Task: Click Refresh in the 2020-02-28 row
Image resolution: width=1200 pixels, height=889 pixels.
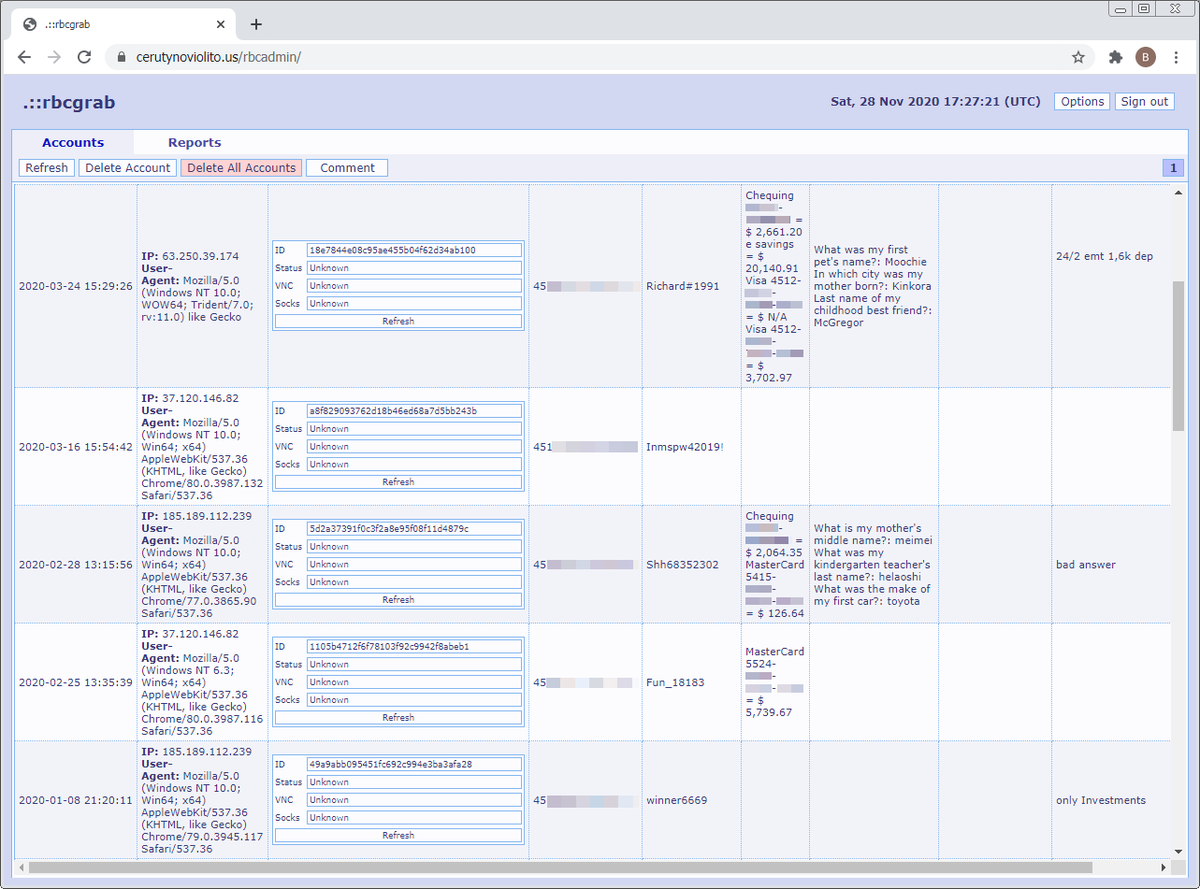Action: [x=398, y=600]
